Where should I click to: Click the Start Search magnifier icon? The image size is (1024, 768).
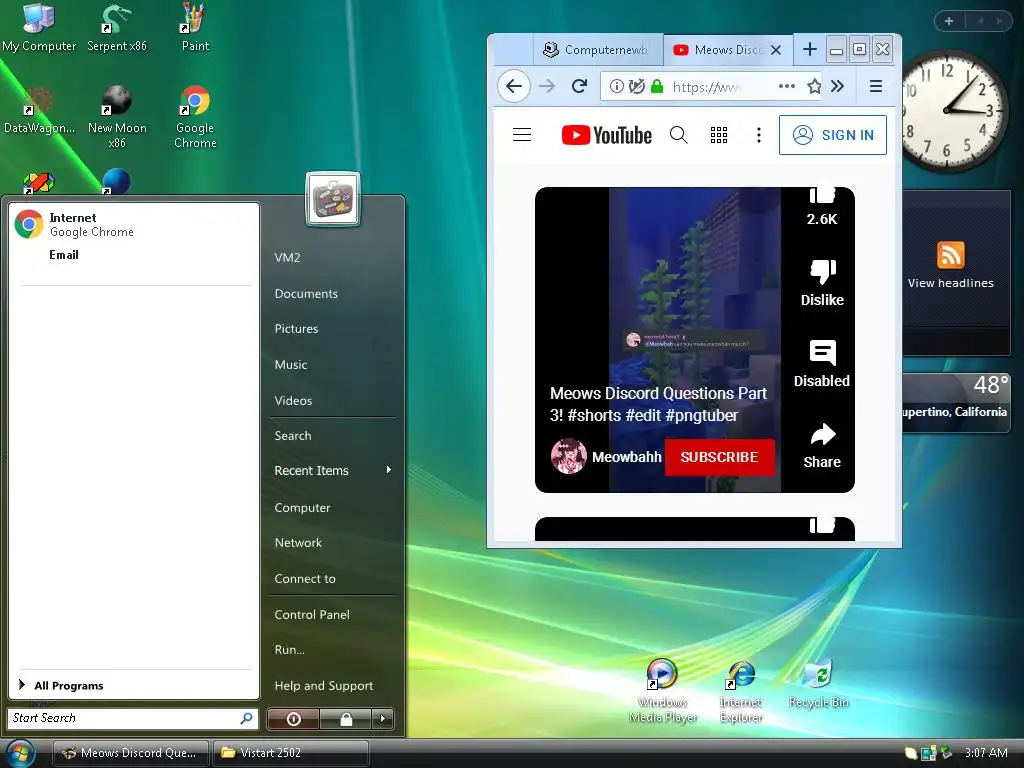[246, 718]
